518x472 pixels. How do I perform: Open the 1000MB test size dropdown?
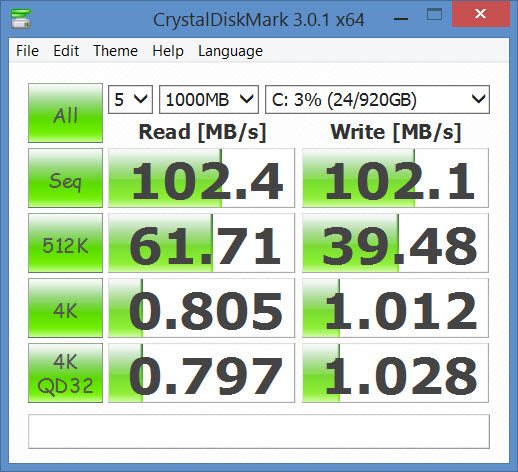tap(209, 100)
